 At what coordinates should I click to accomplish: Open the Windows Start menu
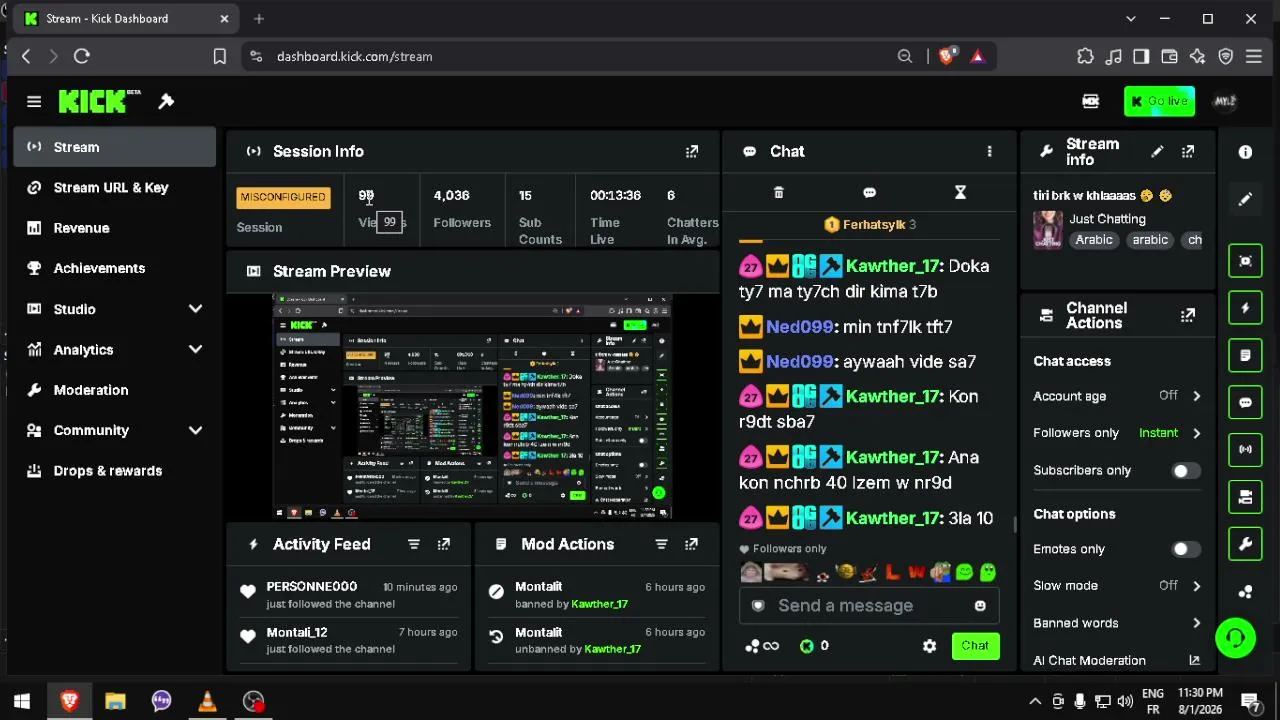[x=22, y=702]
